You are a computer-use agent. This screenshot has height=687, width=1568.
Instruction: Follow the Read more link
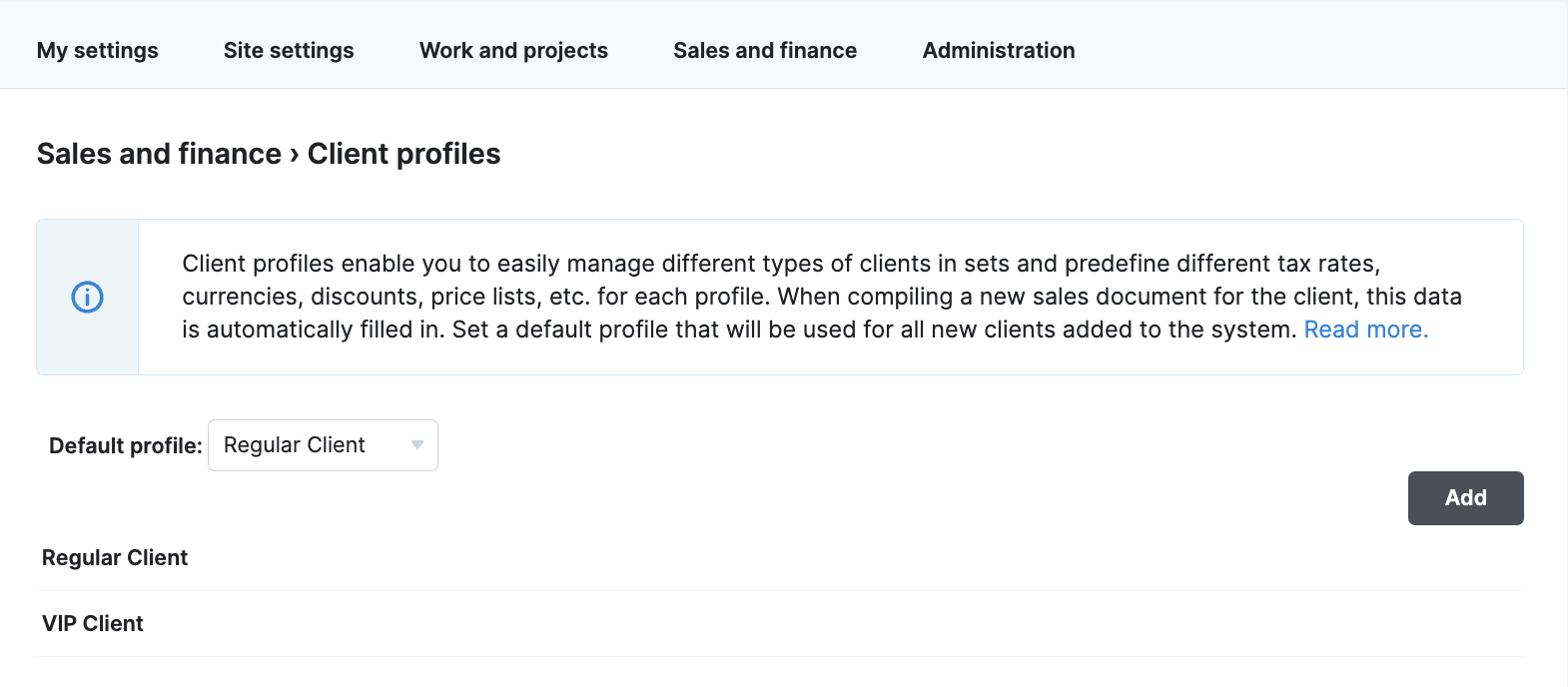(1366, 330)
